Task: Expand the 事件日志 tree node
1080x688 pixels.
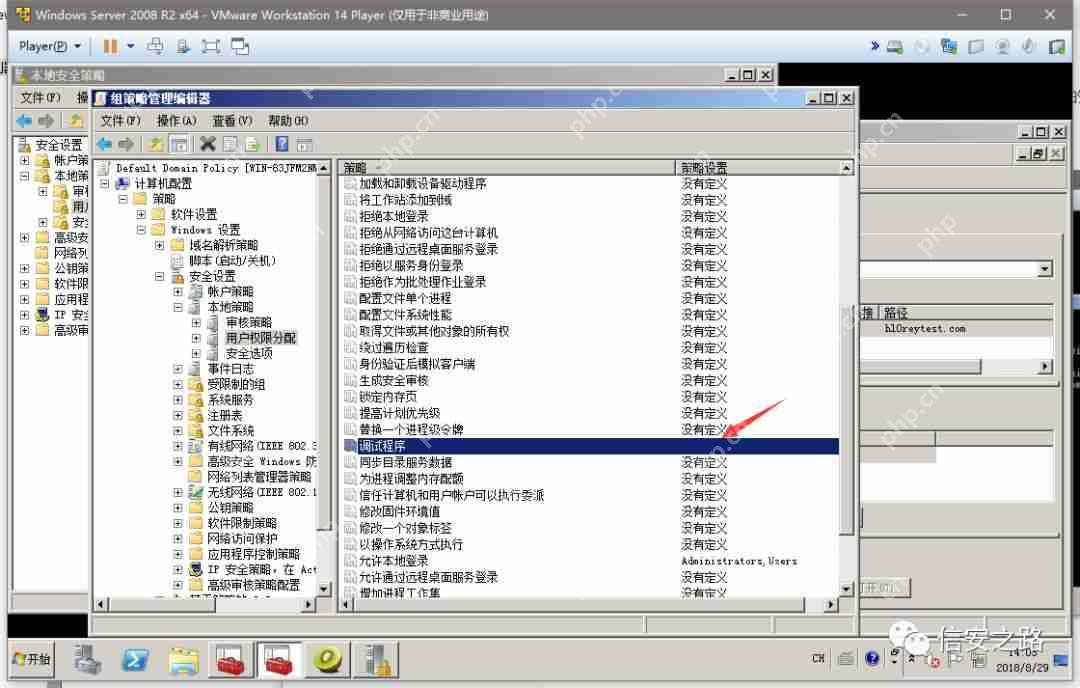Action: tap(178, 368)
